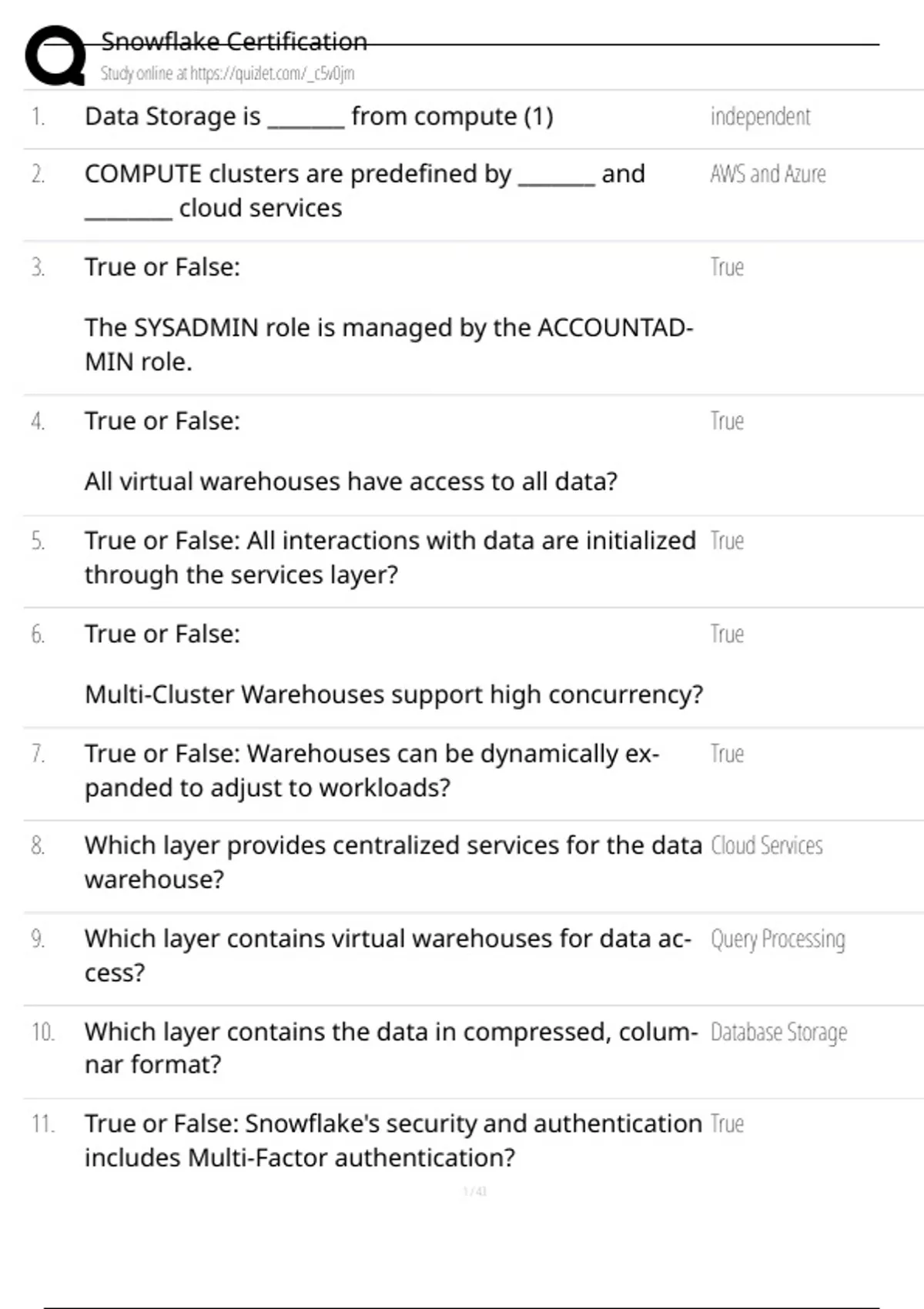Click the SYSADMIN role statement
Image resolution: width=924 pixels, height=1309 pixels.
tap(389, 344)
